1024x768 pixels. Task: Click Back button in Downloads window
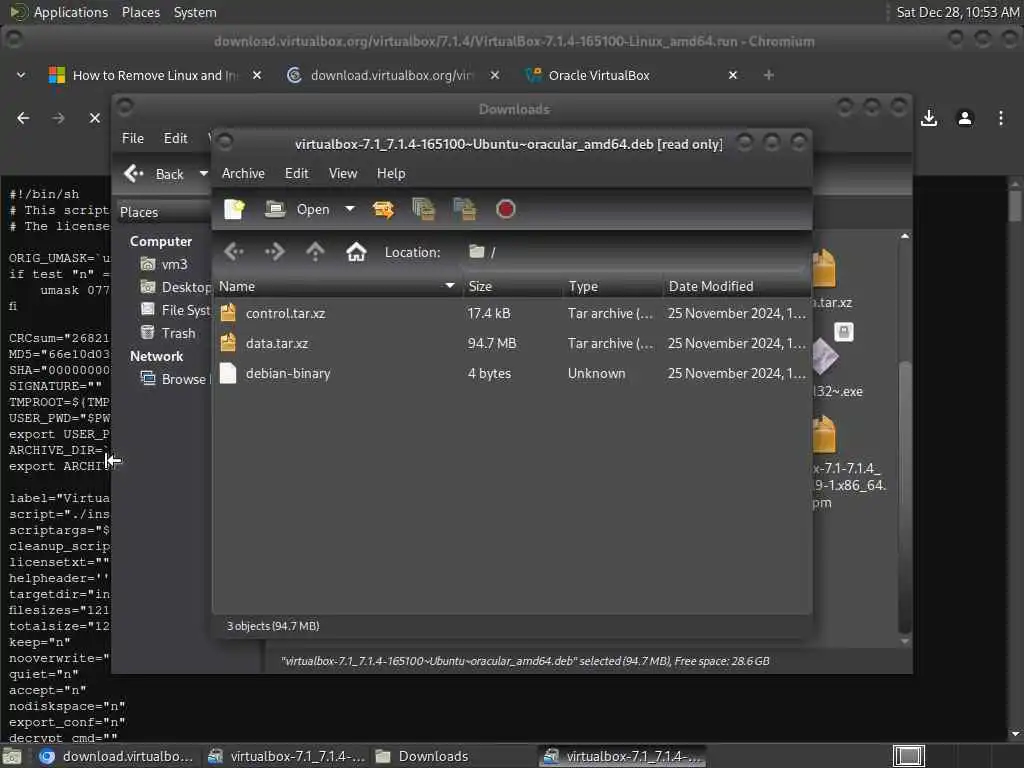click(155, 174)
